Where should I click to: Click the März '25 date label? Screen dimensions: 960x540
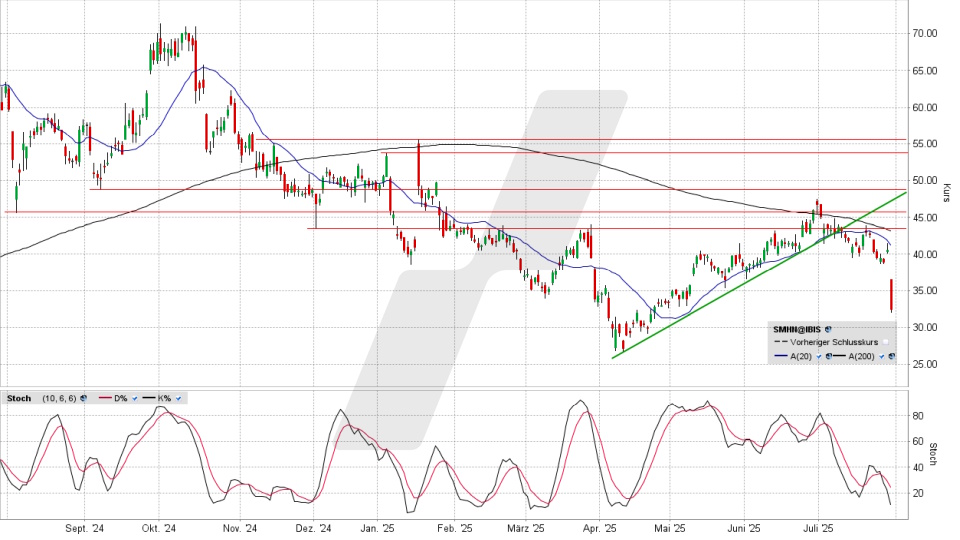coord(526,528)
